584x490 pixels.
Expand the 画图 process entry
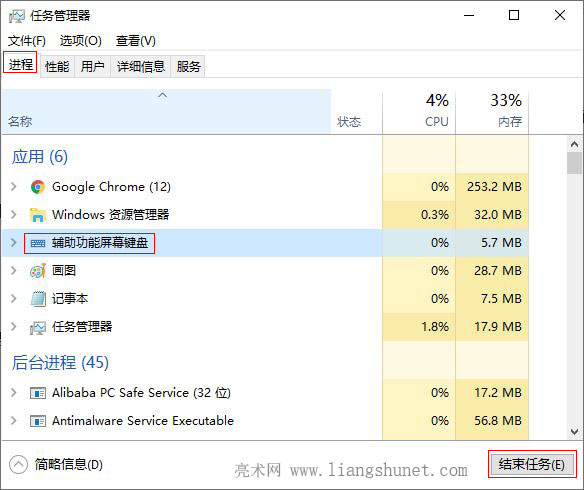[x=14, y=271]
